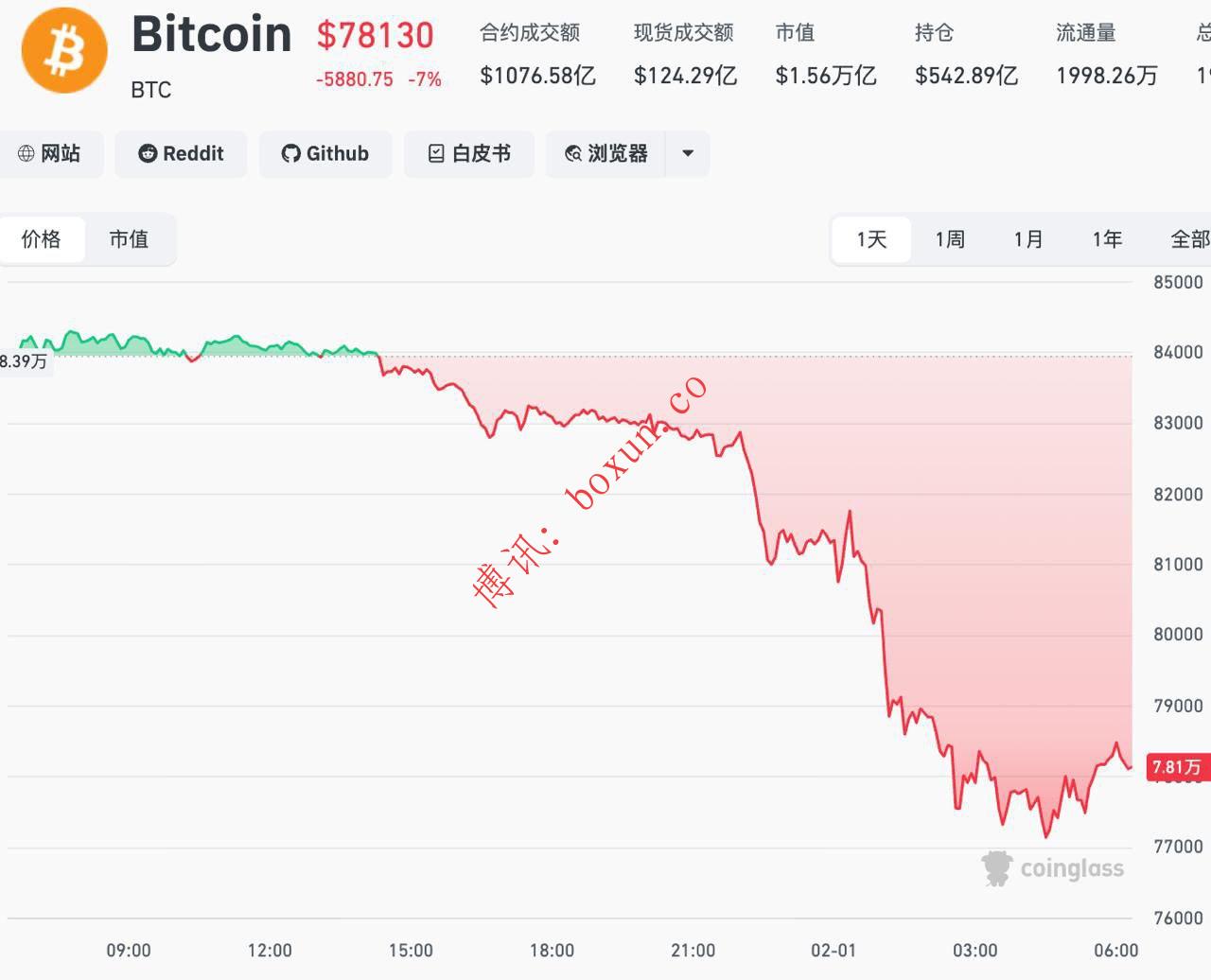This screenshot has width=1211, height=980.
Task: Click the 浏览器 explorer search icon
Action: [x=572, y=154]
